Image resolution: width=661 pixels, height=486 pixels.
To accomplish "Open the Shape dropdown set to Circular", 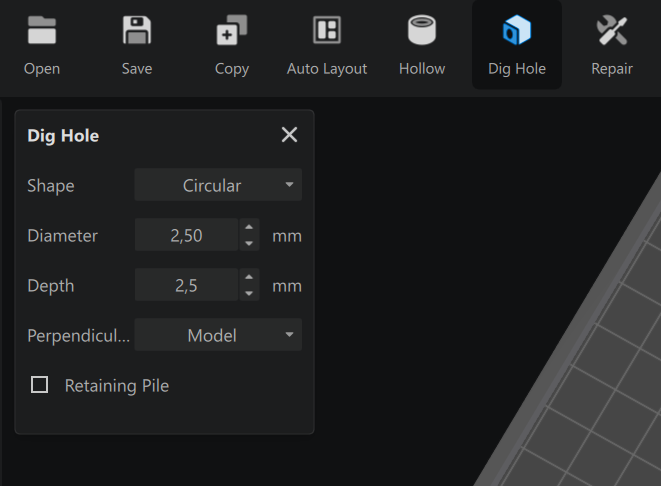I will pos(218,185).
